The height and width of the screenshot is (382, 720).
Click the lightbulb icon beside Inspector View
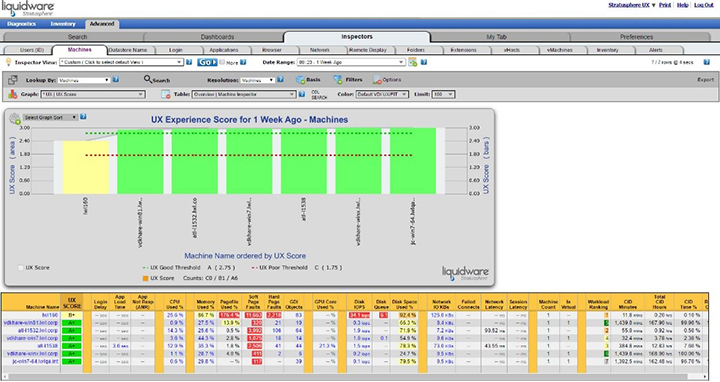(x=8, y=62)
